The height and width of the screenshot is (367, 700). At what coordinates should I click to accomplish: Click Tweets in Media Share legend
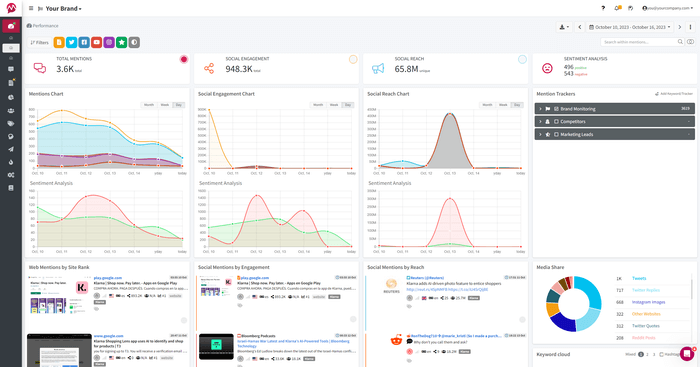[x=639, y=279]
